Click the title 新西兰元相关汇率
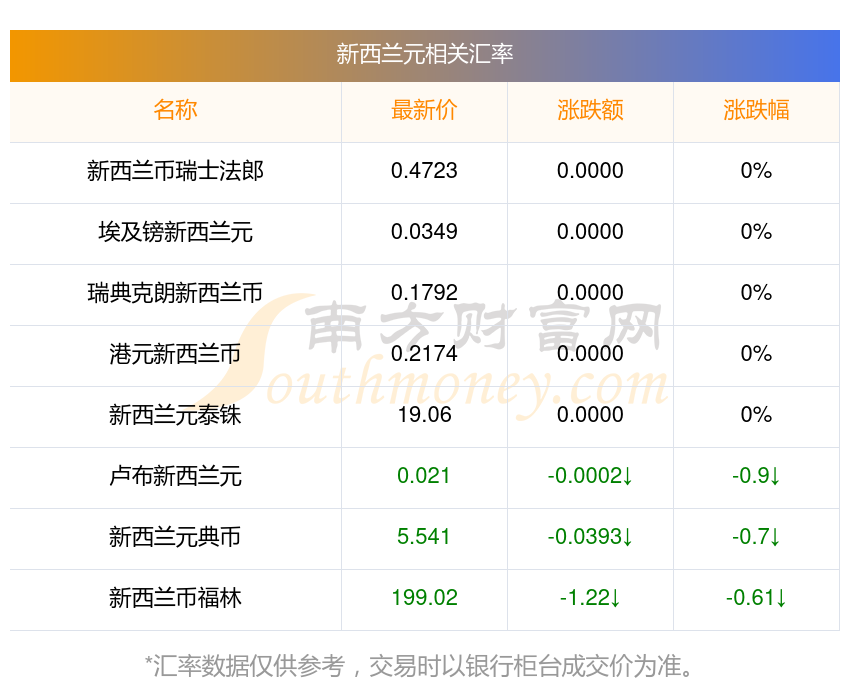 [x=424, y=54]
